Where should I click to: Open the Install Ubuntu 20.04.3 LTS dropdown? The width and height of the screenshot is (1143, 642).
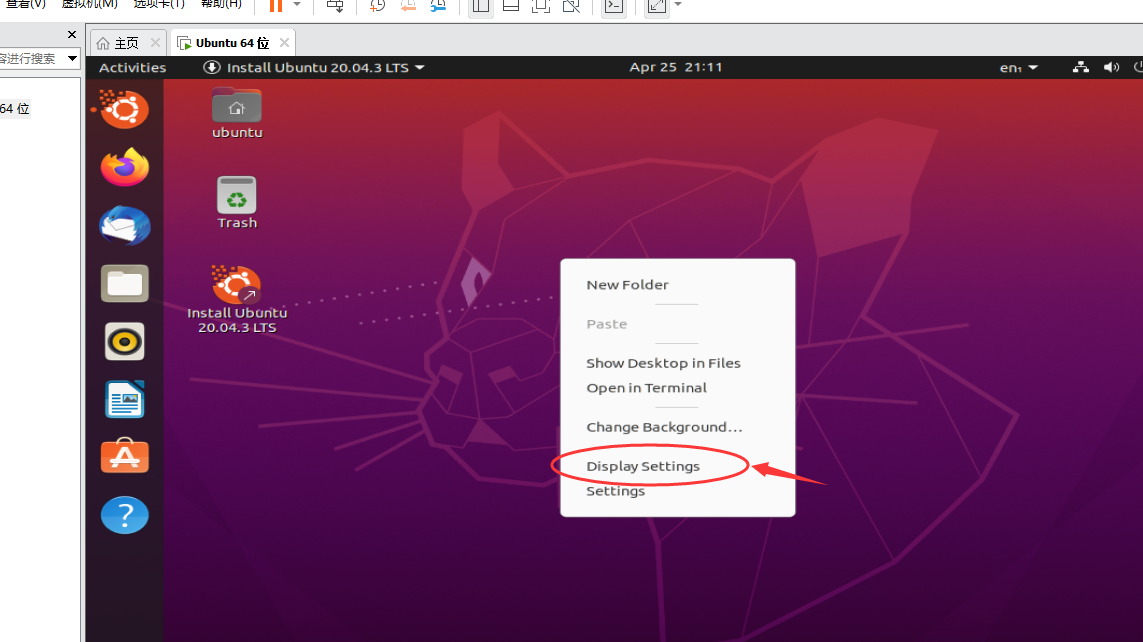[310, 67]
